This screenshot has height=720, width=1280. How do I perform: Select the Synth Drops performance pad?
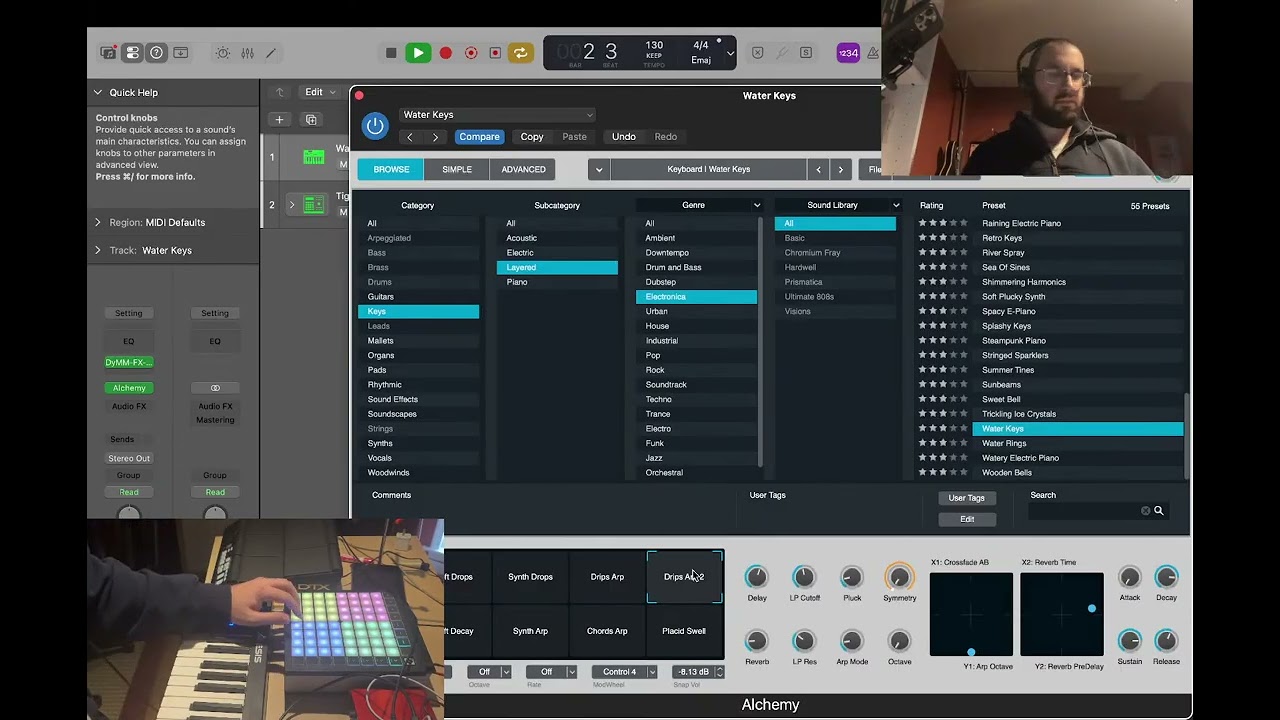point(530,577)
